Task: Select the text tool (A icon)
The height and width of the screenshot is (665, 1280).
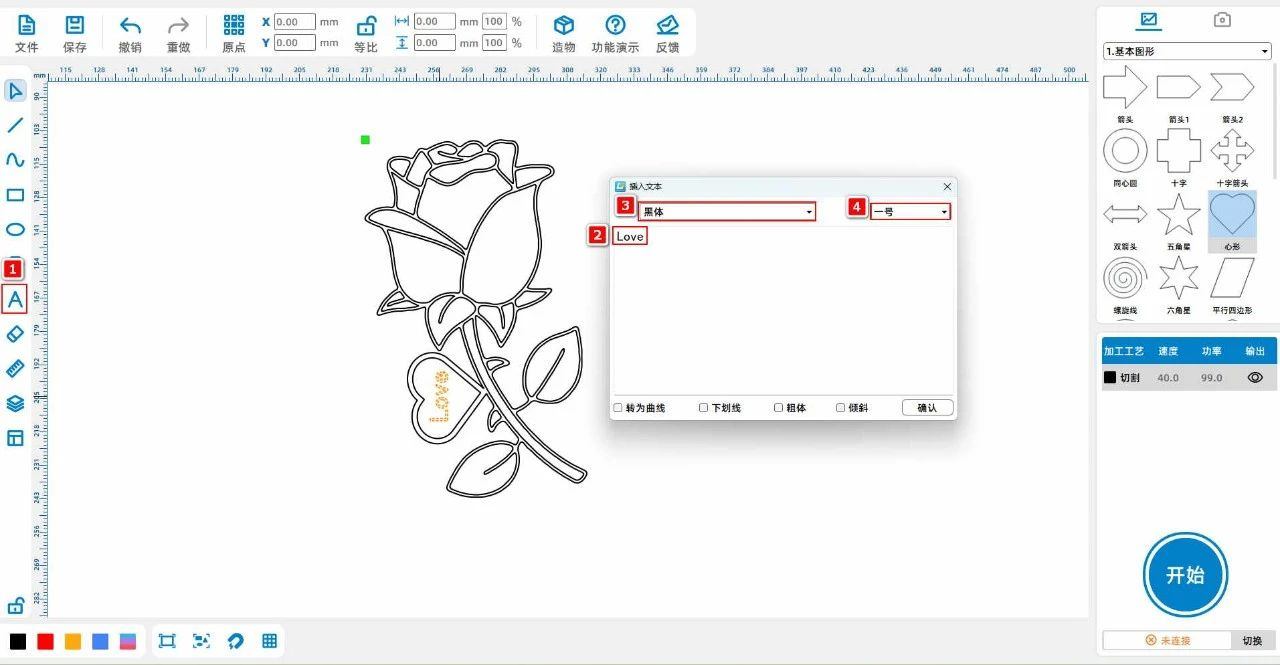Action: (x=15, y=299)
